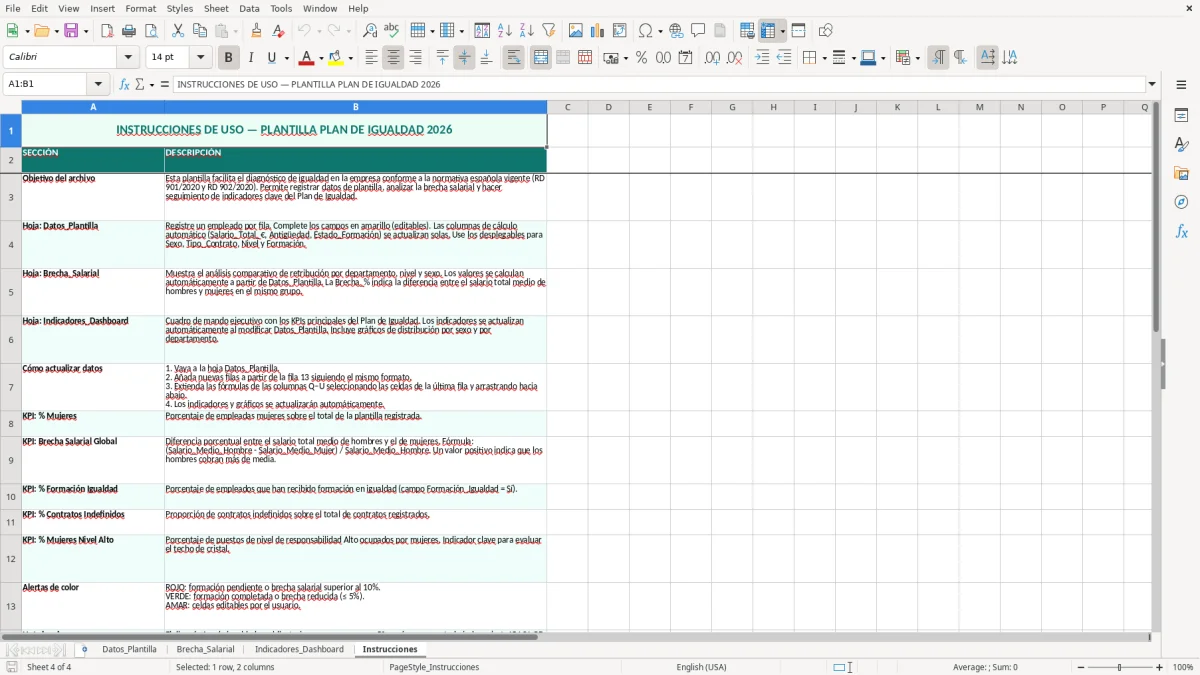Insert special character Omega icon
The image size is (1200, 675).
pyautogui.click(x=645, y=31)
